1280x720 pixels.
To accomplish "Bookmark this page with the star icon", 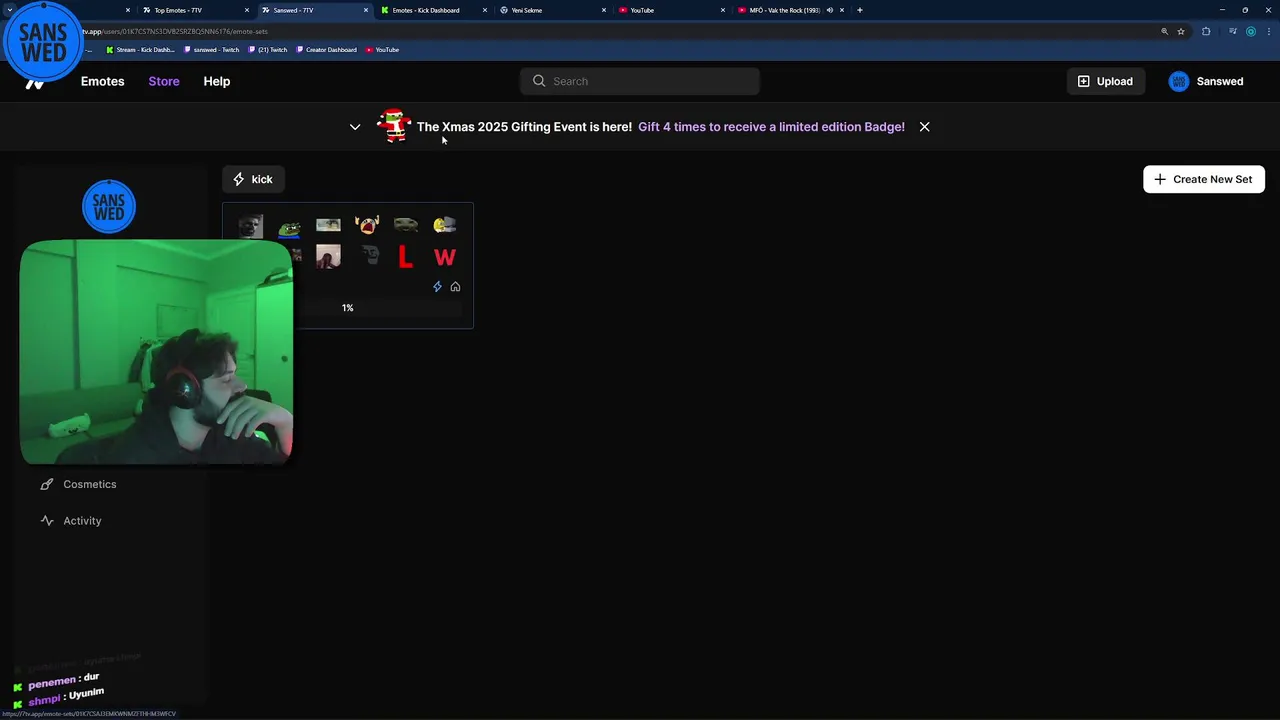I will tap(1181, 31).
